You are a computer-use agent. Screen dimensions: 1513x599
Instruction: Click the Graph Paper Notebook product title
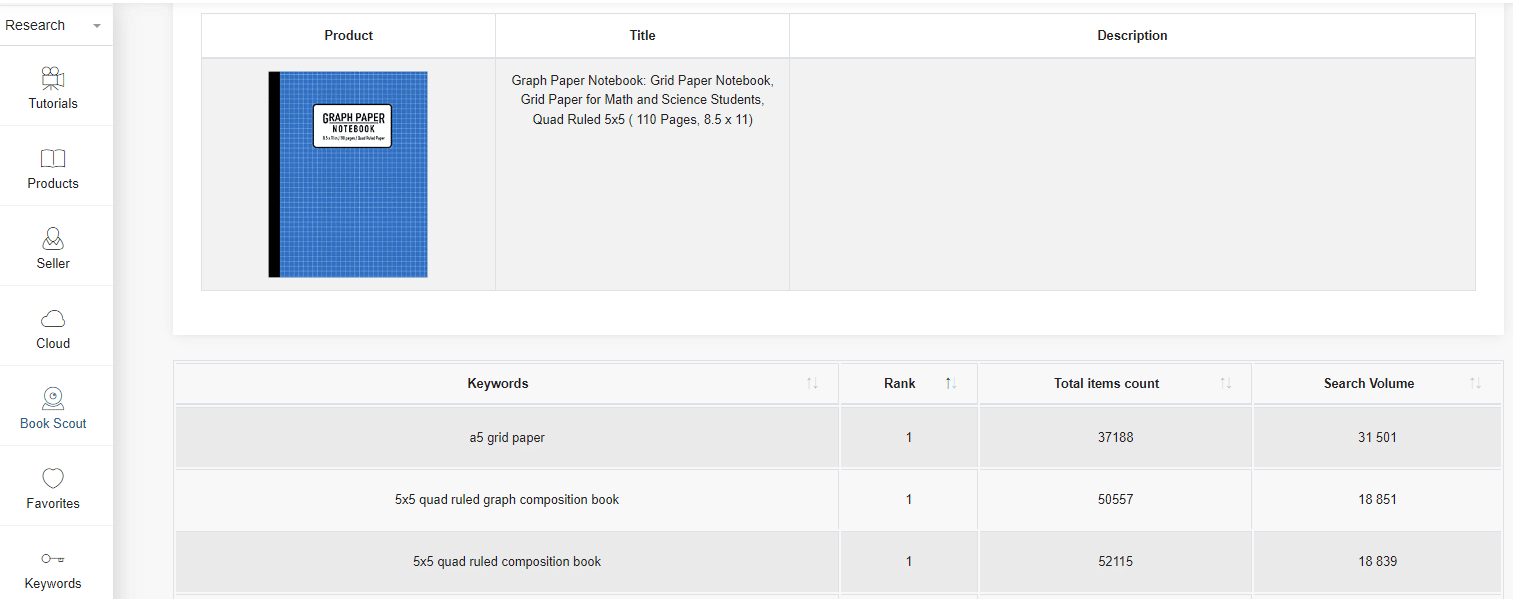click(x=642, y=100)
